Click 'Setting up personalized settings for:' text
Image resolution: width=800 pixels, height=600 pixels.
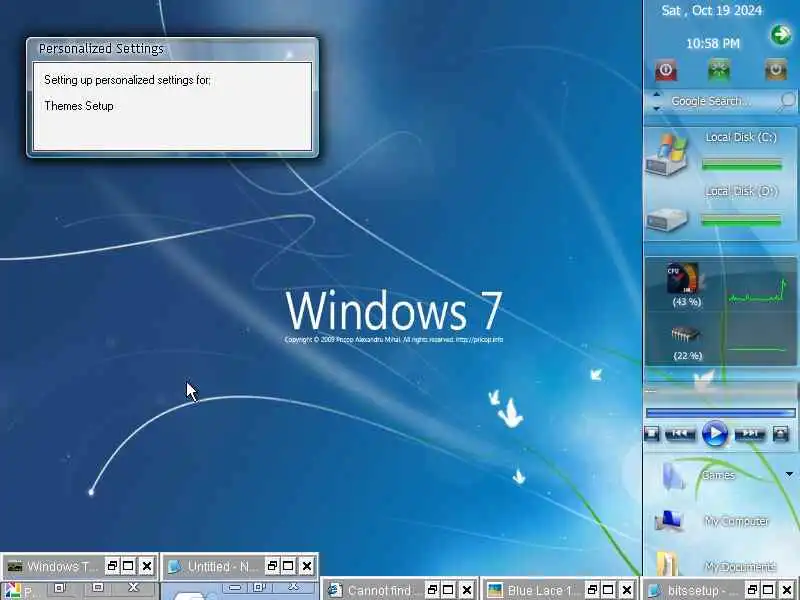click(x=127, y=80)
